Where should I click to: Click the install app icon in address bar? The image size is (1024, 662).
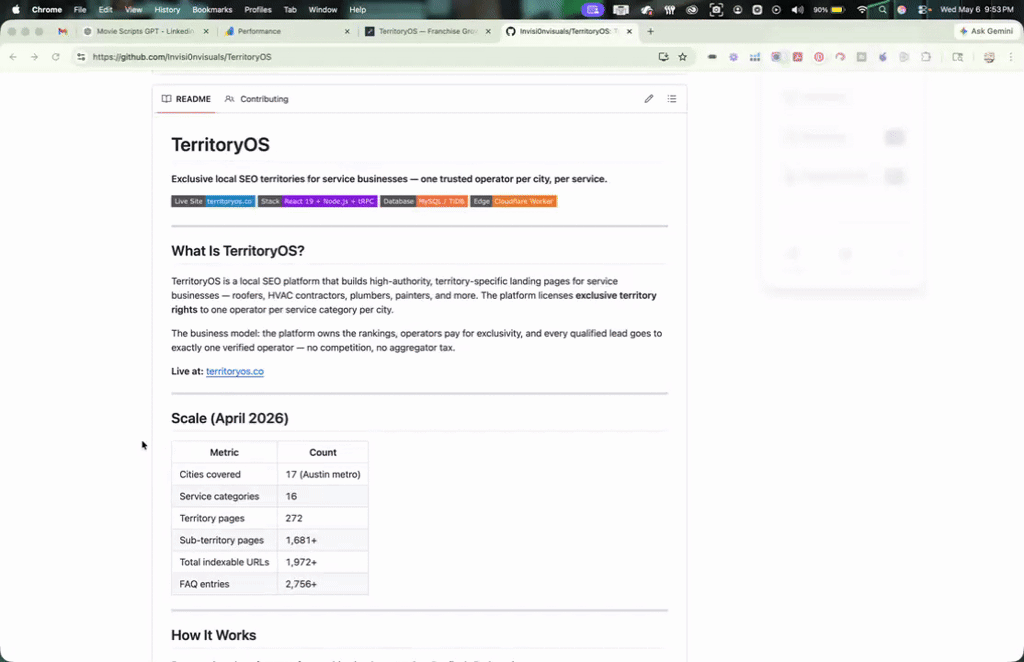(x=664, y=57)
